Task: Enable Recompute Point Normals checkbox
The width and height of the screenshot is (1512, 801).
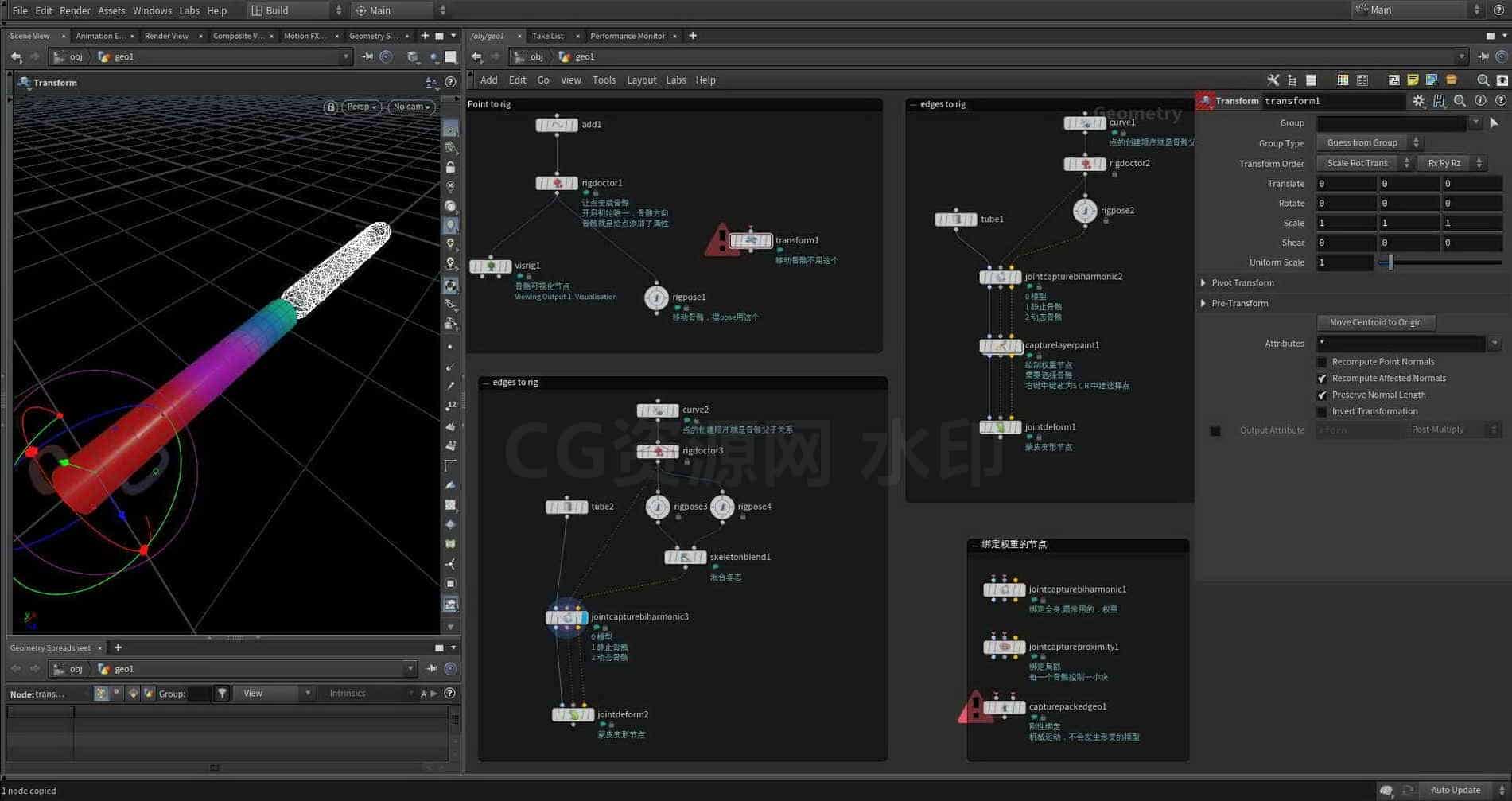Action: (x=1322, y=362)
